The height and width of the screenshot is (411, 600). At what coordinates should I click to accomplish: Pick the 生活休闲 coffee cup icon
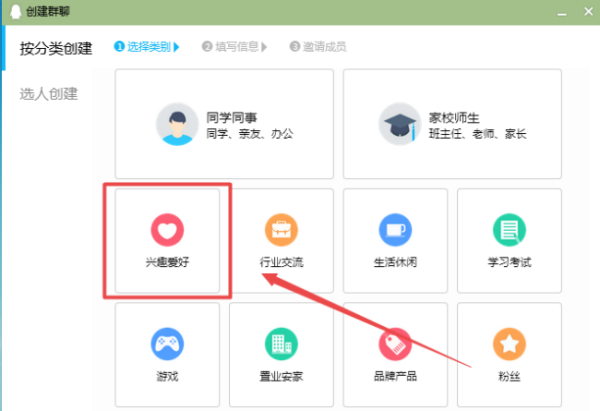[395, 230]
